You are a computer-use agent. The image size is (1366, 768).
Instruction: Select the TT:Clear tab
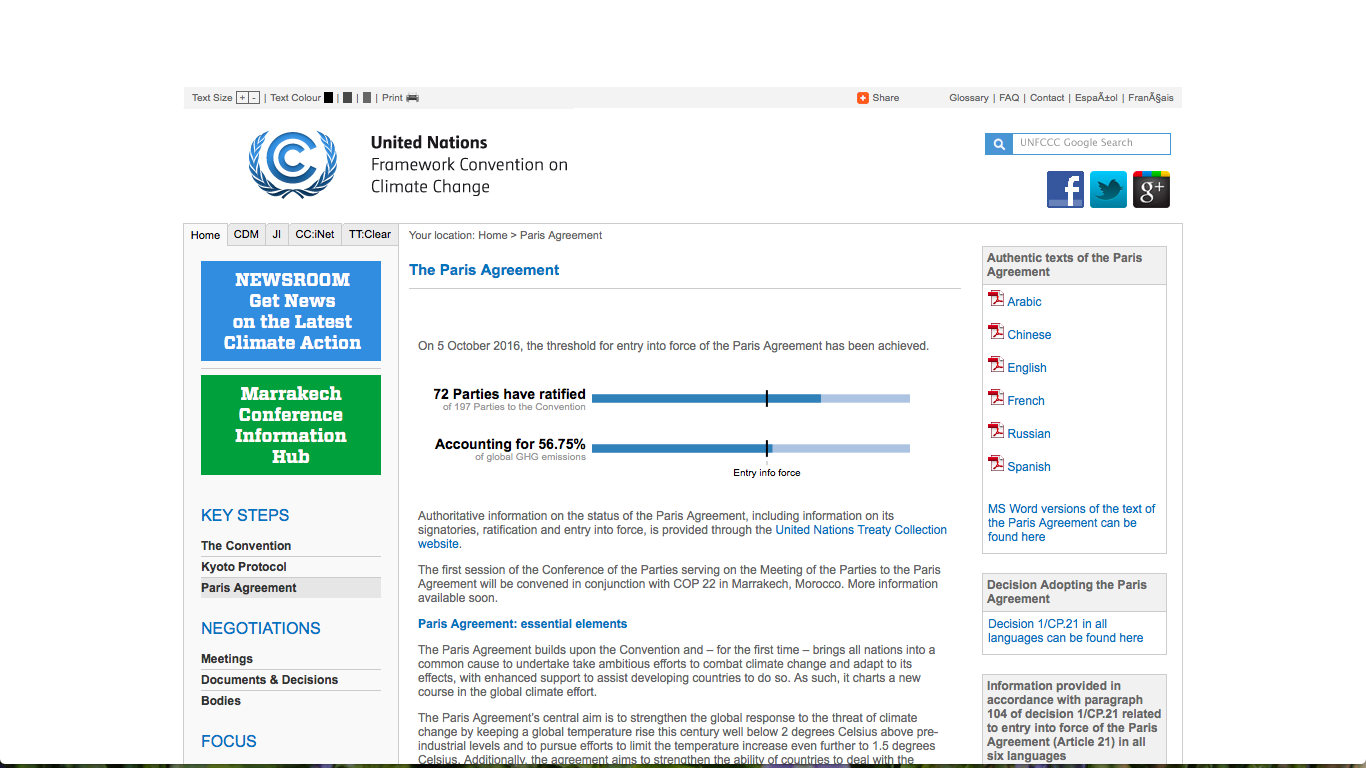370,235
